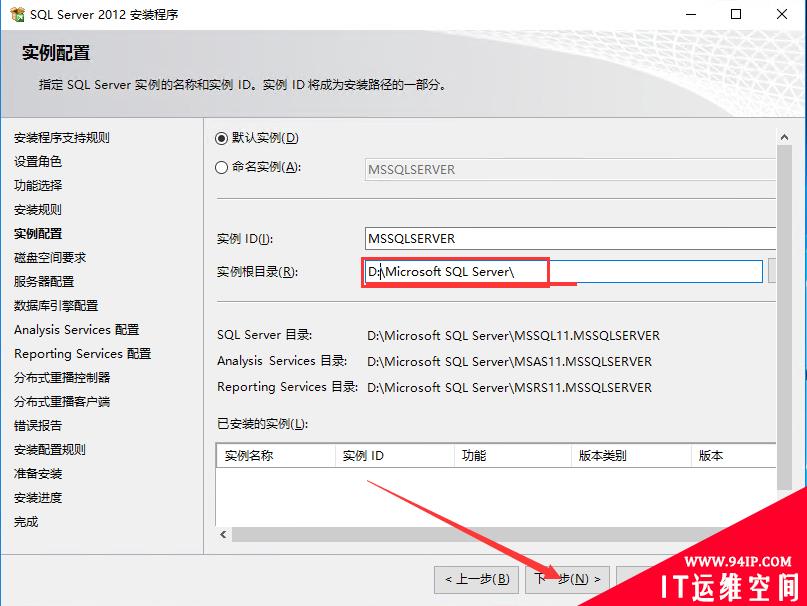Click the Analysis Services 目录 label
The width and height of the screenshot is (807, 606).
[282, 360]
